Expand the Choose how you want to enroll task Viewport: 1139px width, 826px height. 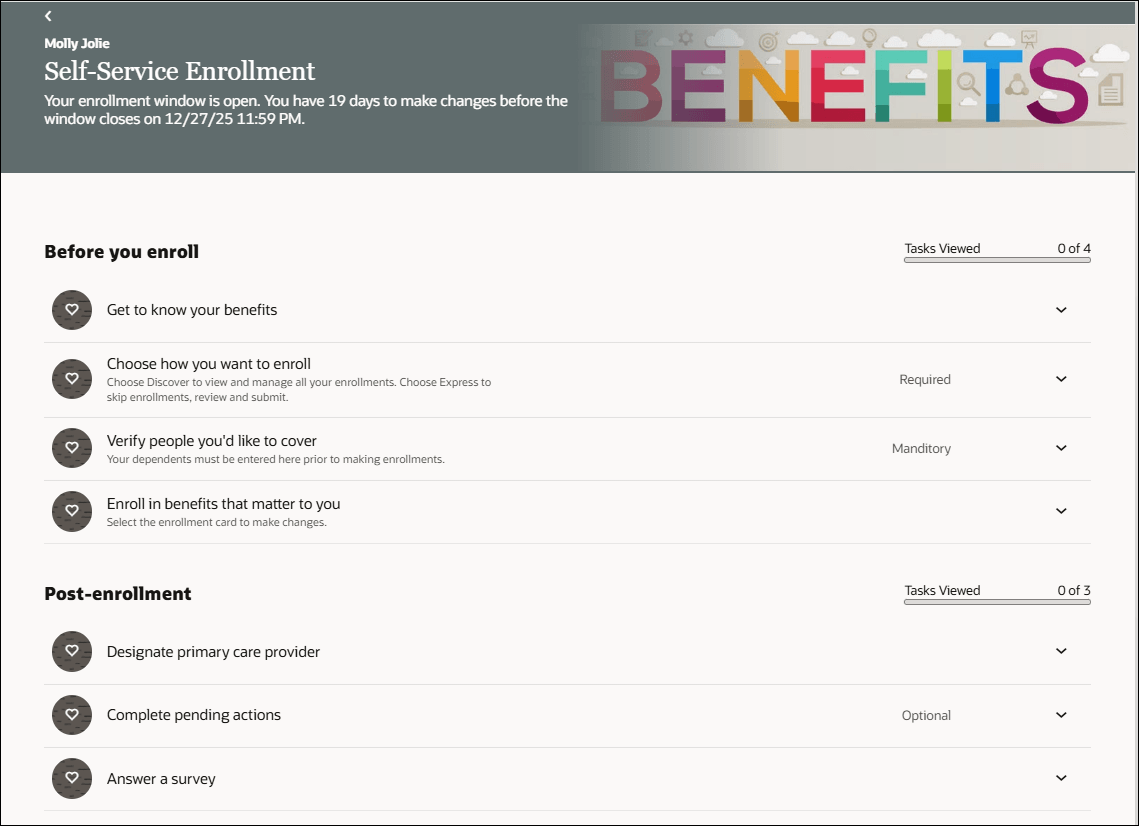[x=1061, y=379]
